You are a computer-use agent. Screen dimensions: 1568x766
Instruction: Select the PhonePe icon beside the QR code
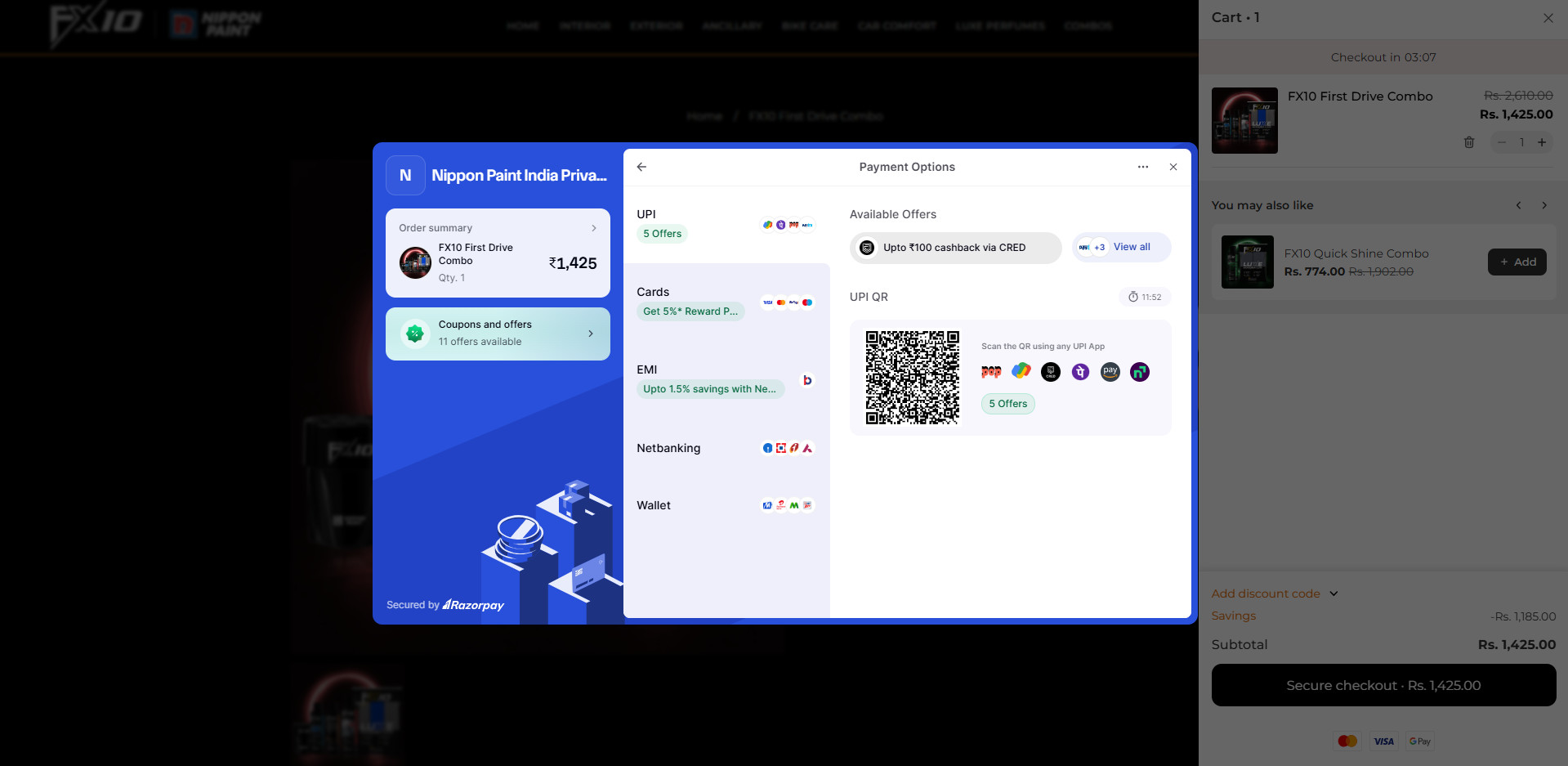tap(1080, 372)
